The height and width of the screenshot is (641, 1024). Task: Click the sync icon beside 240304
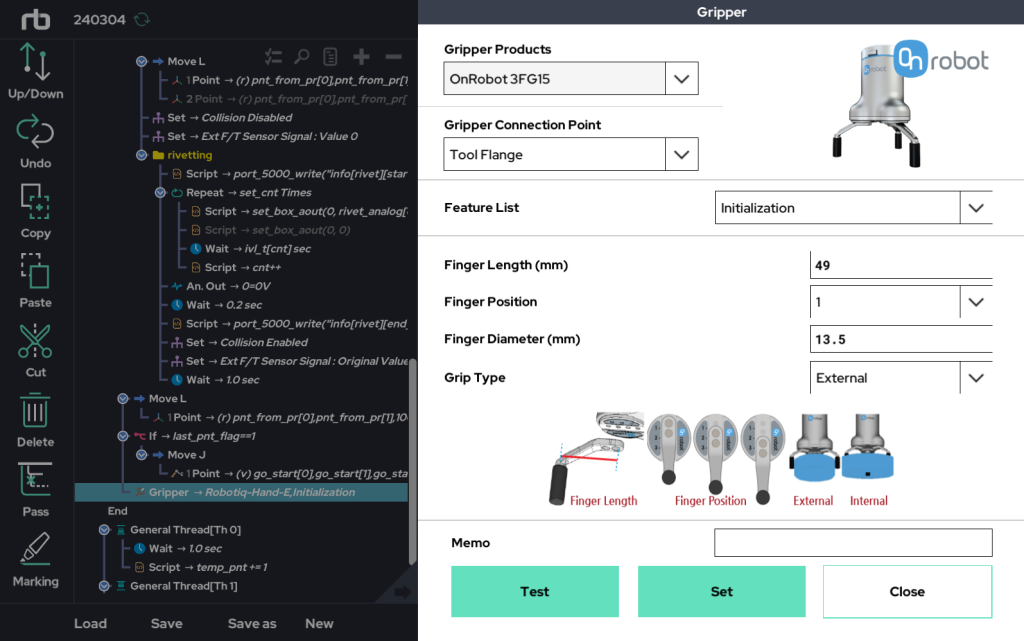click(x=142, y=20)
